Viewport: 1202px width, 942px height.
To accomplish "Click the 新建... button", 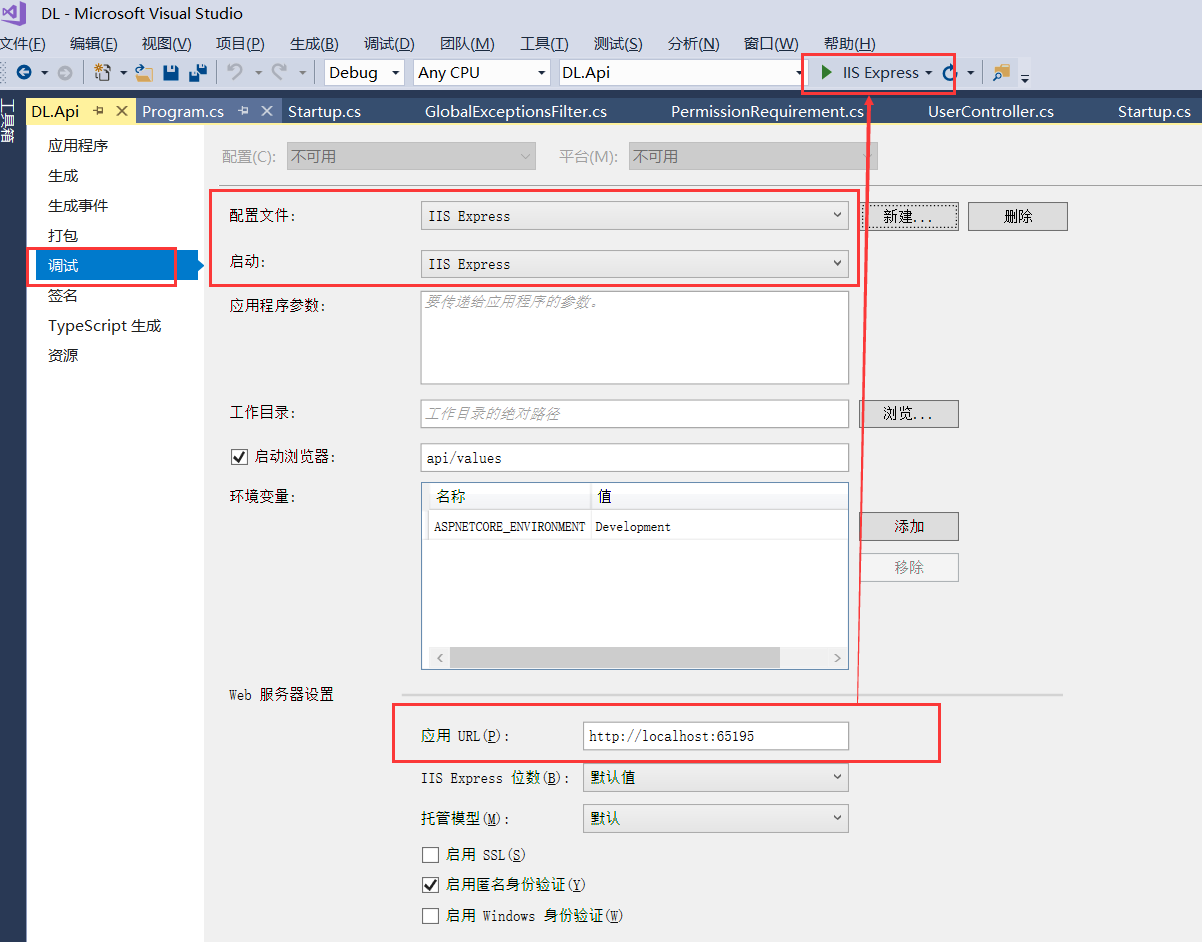I will click(x=909, y=216).
